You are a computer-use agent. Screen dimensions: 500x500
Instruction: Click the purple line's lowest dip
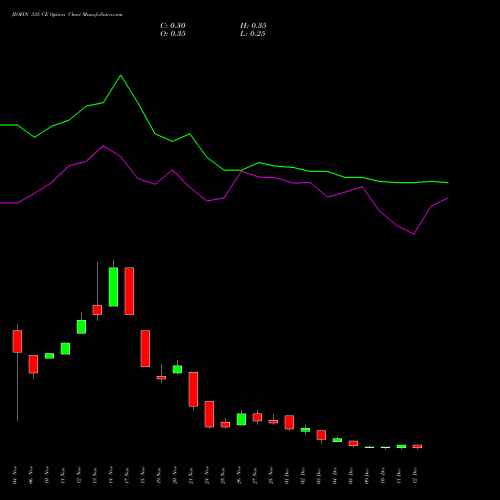[x=414, y=234]
